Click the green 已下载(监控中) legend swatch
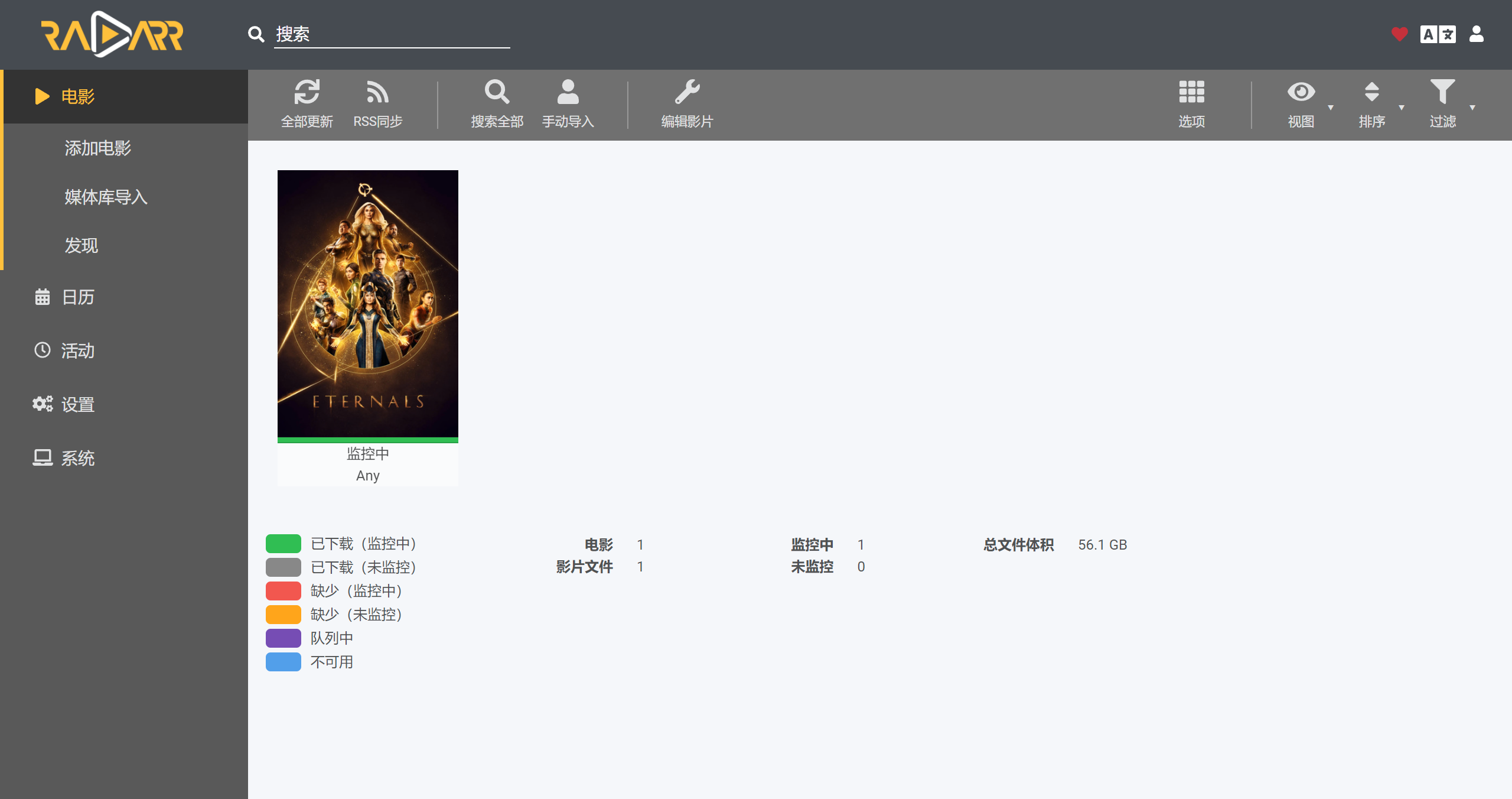The width and height of the screenshot is (1512, 799). pos(283,544)
